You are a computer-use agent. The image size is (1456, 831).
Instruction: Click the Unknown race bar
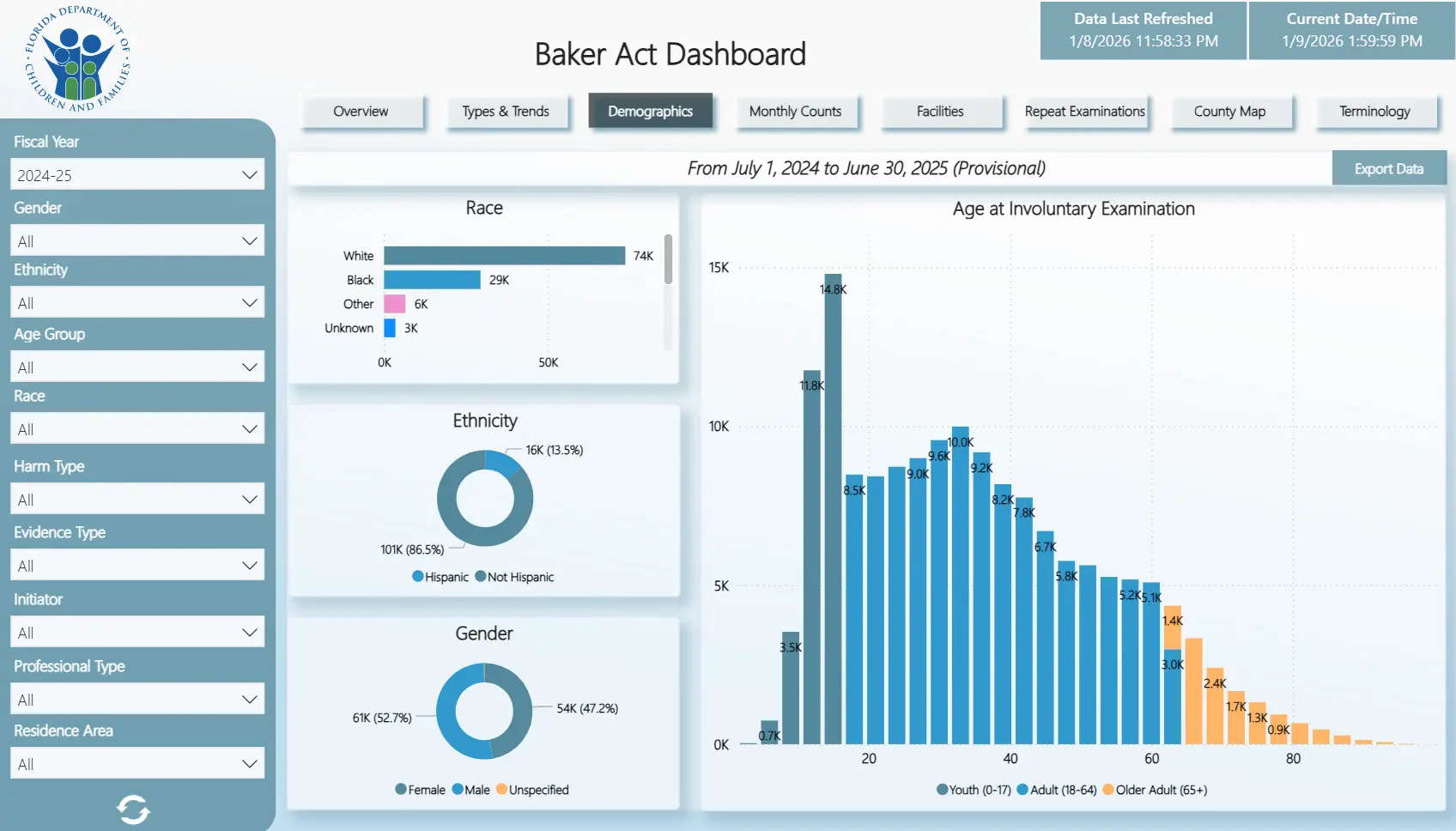tap(390, 328)
